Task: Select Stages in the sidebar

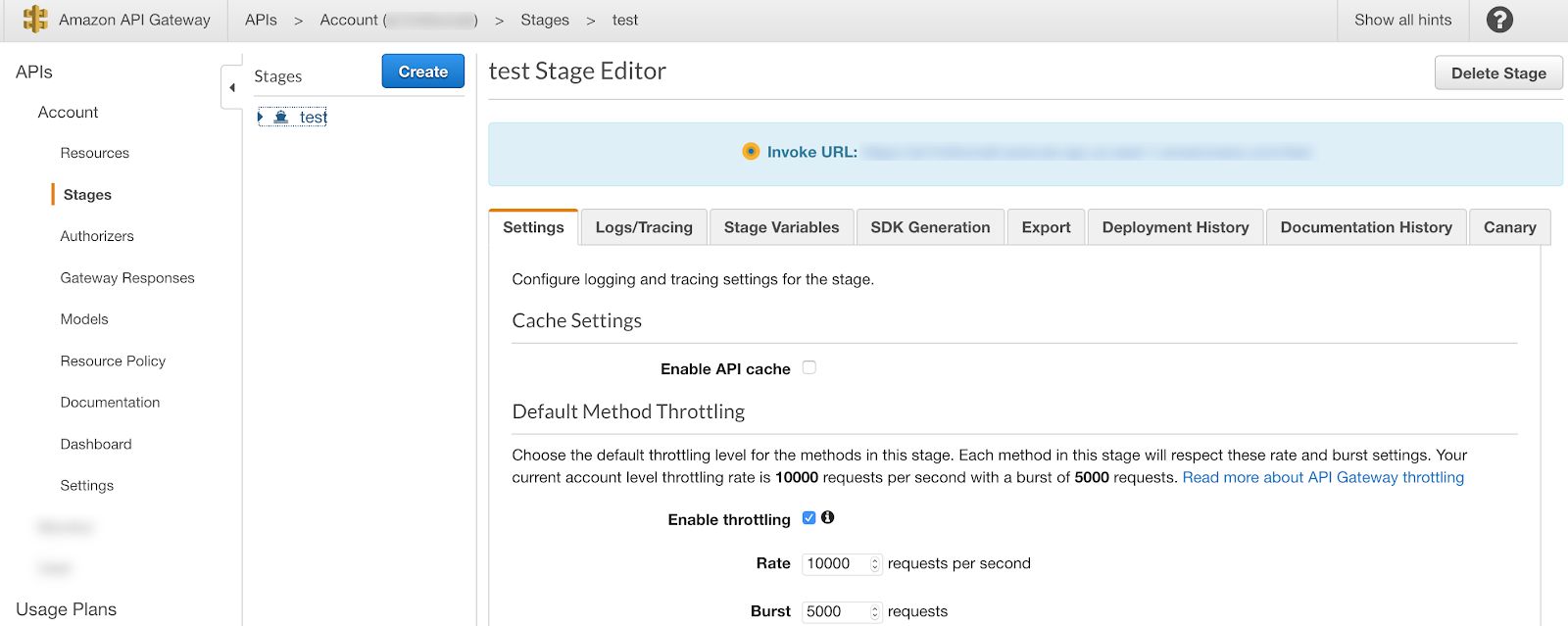Action: point(87,195)
